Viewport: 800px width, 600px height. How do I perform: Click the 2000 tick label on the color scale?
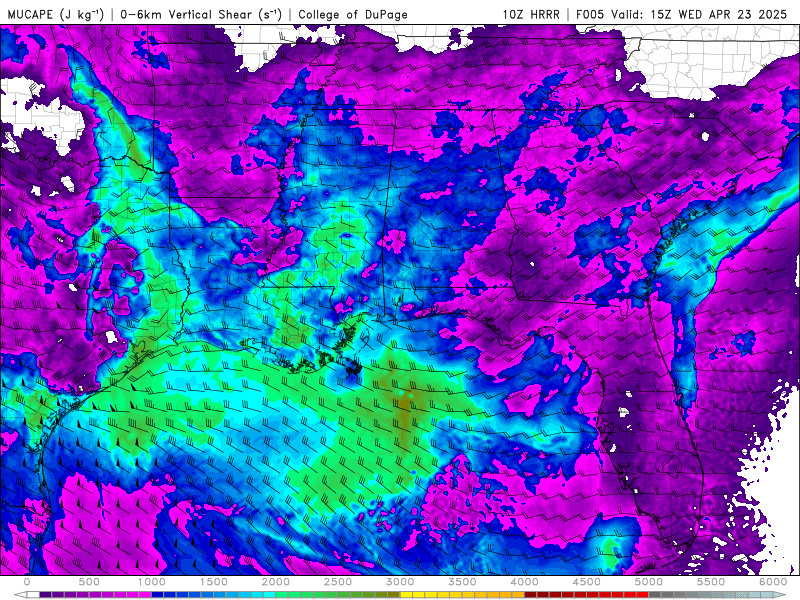click(x=276, y=582)
